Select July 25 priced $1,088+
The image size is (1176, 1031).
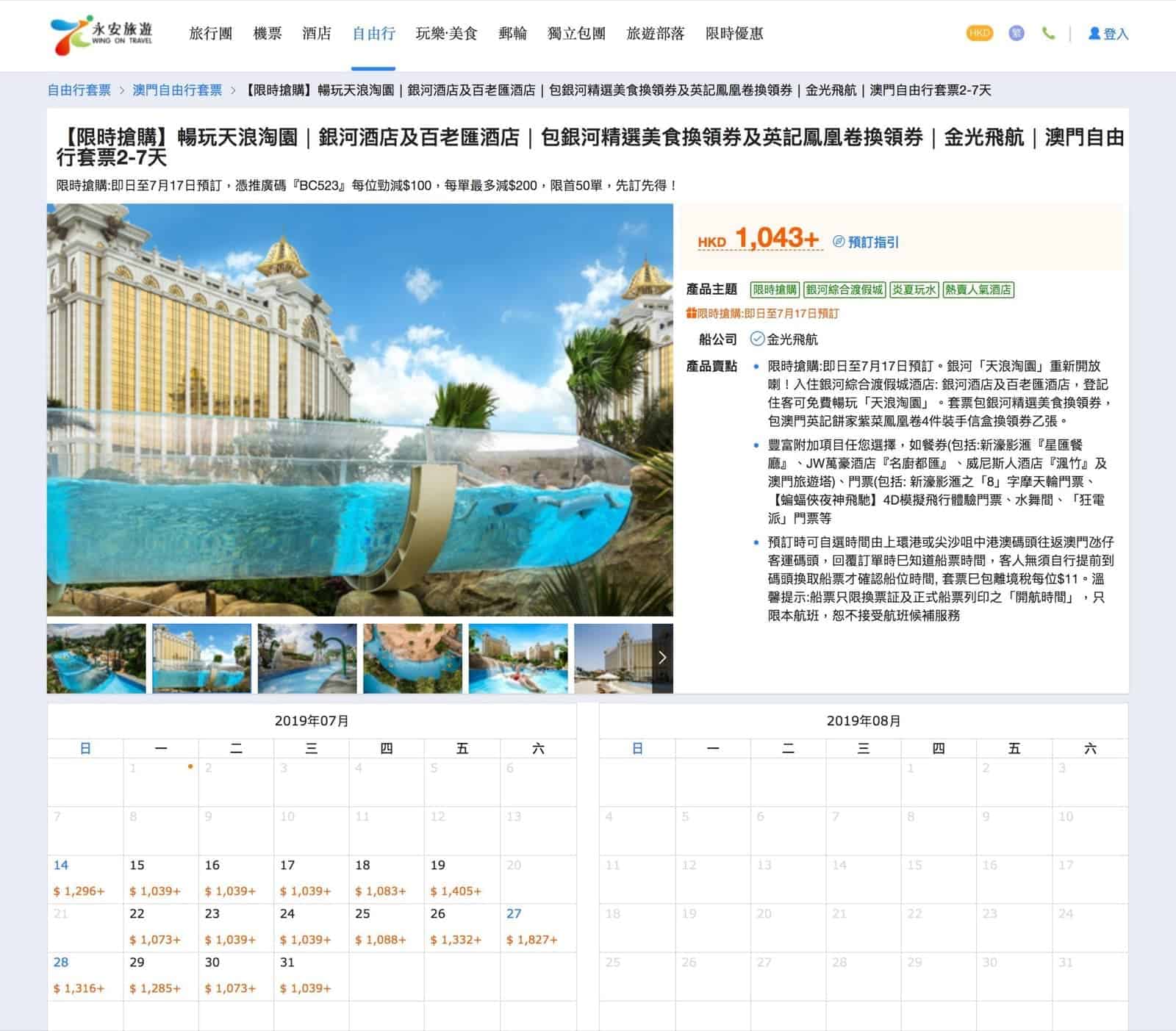tap(387, 927)
